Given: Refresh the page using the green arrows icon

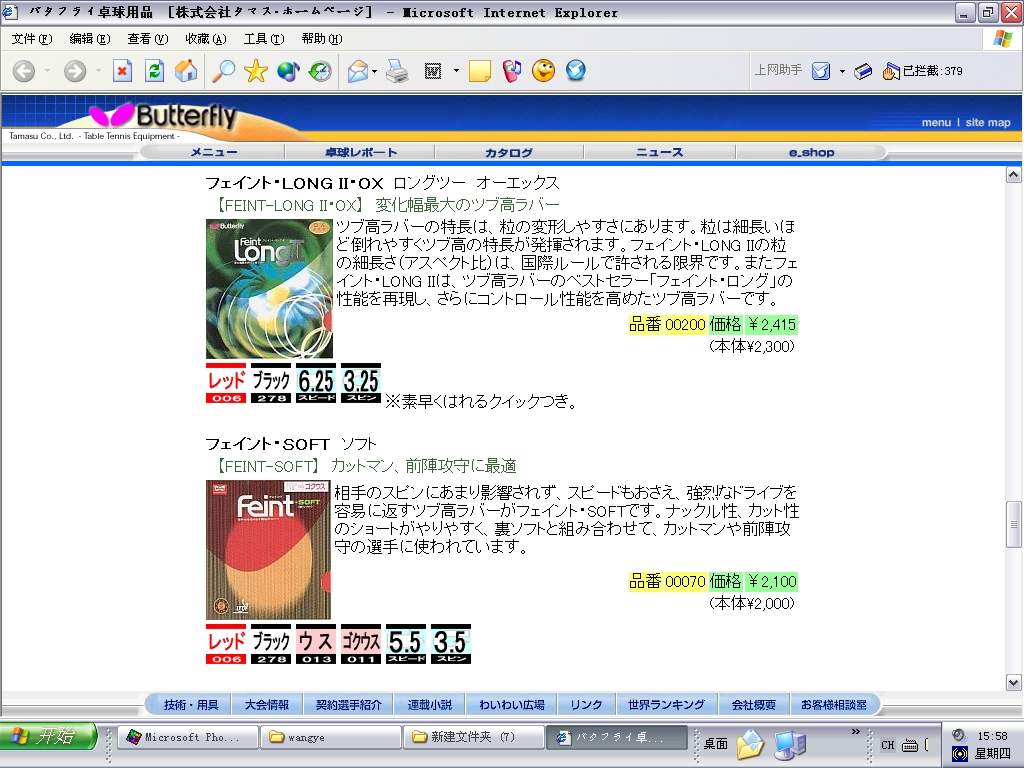Looking at the screenshot, I should coord(154,71).
